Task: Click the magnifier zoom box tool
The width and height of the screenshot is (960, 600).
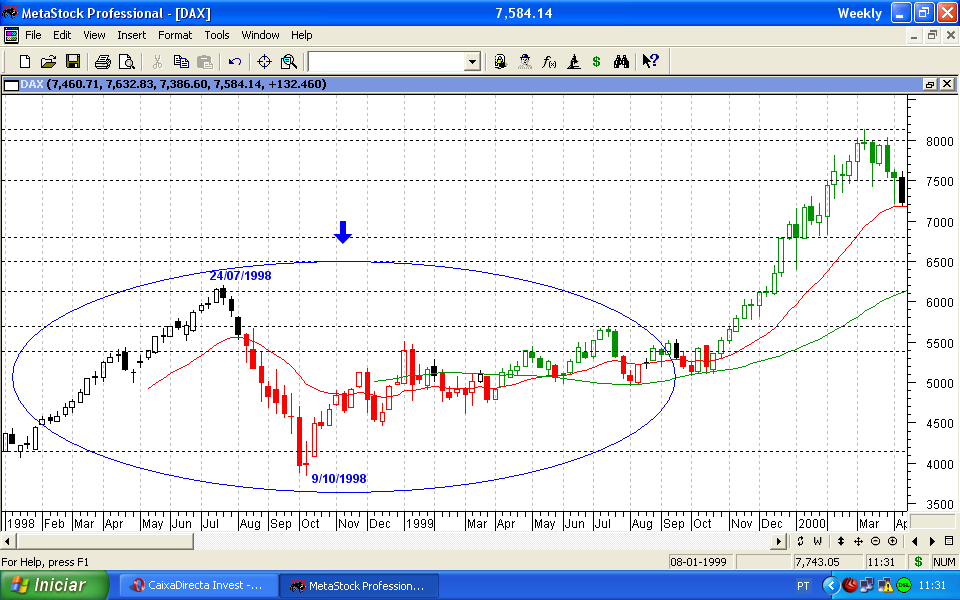Action: [288, 61]
